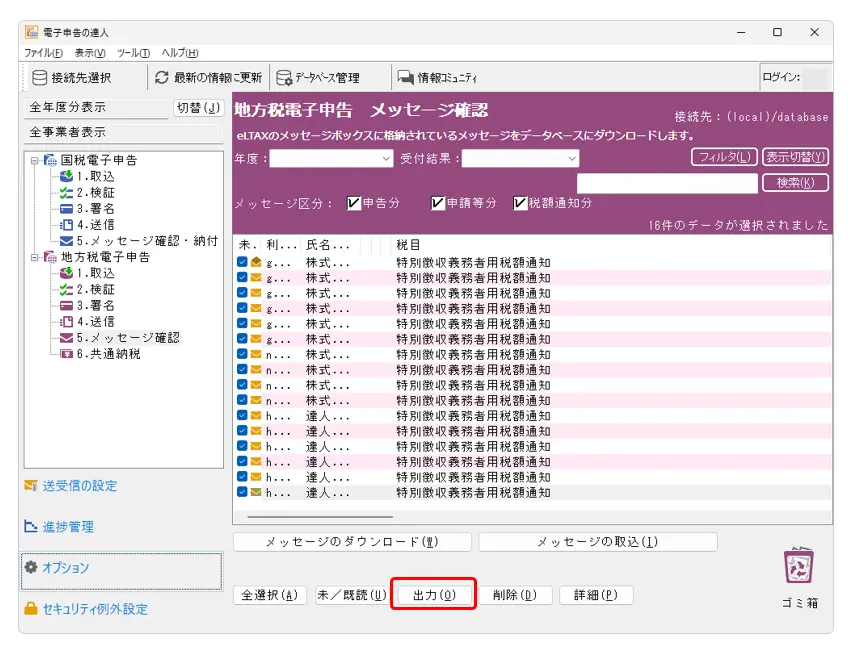860x648 pixels.
Task: Toggle the 税額通知分 checkbox
Action: coord(519,203)
